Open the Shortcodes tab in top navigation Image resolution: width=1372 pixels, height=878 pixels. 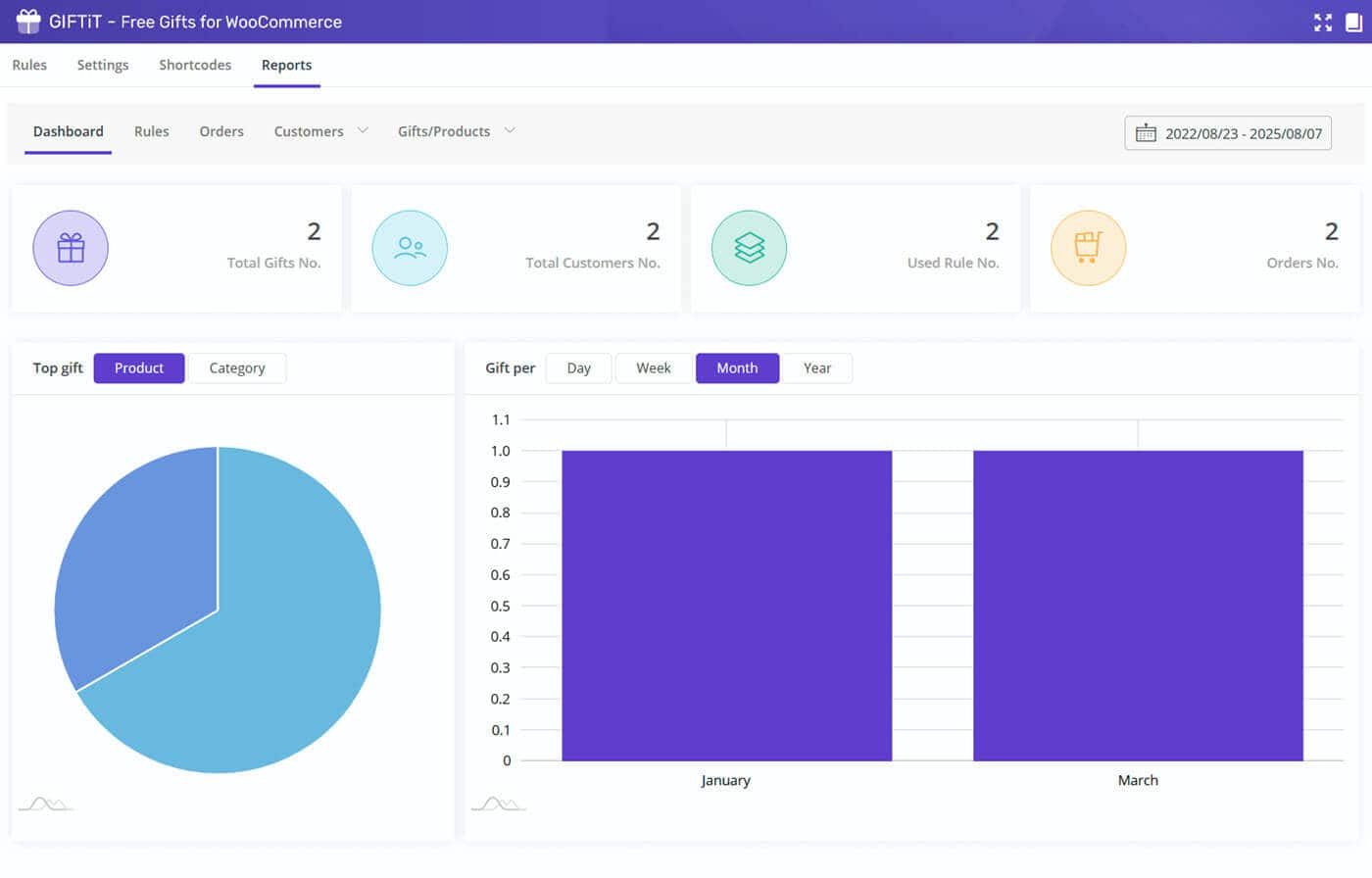(195, 65)
